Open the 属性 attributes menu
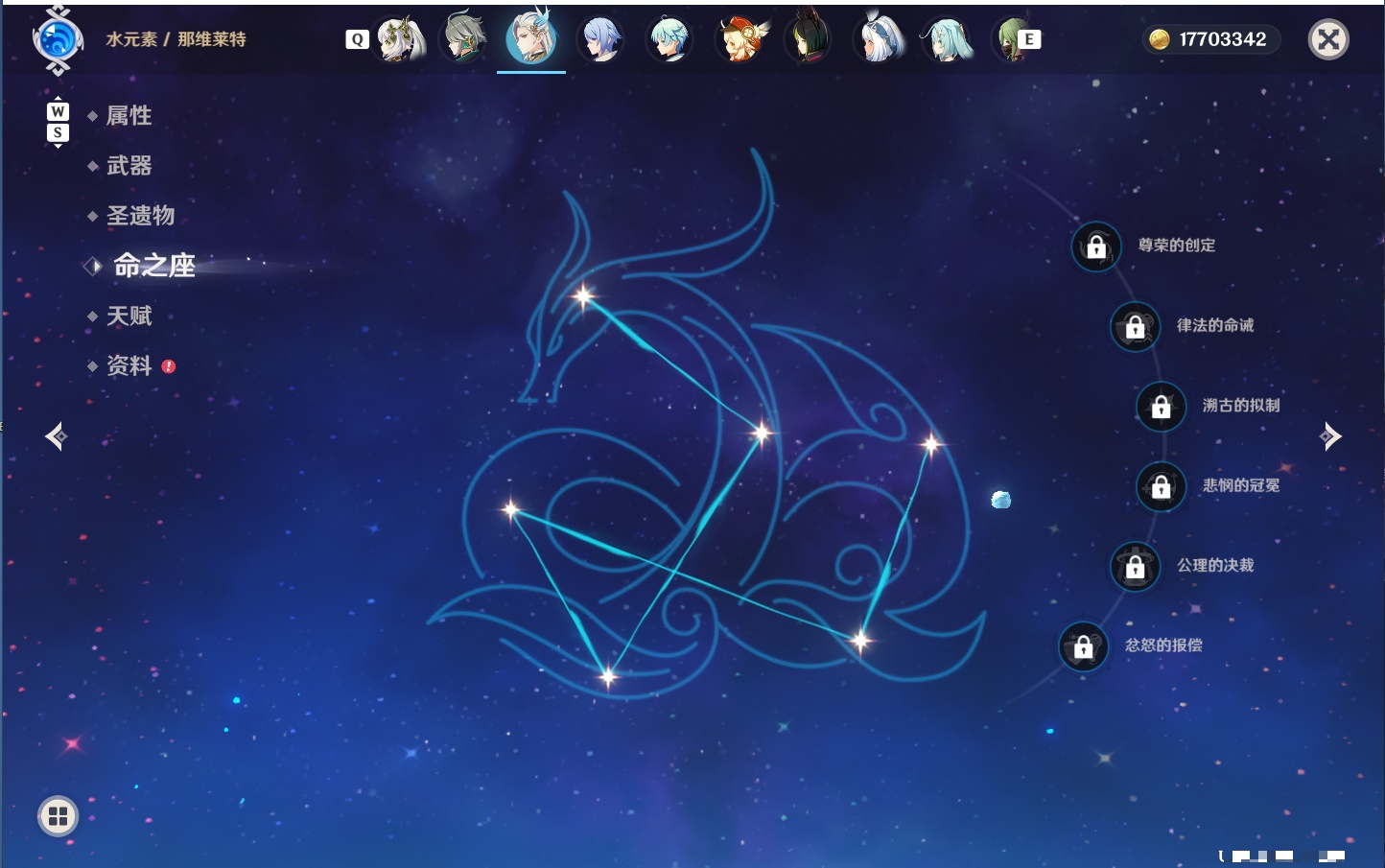 [129, 116]
